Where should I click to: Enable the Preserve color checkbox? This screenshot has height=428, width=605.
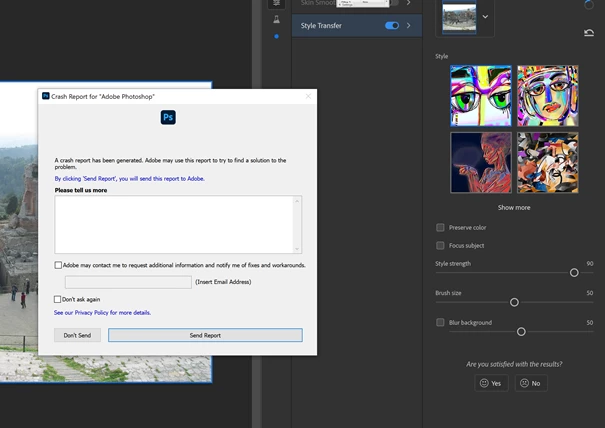(440, 227)
